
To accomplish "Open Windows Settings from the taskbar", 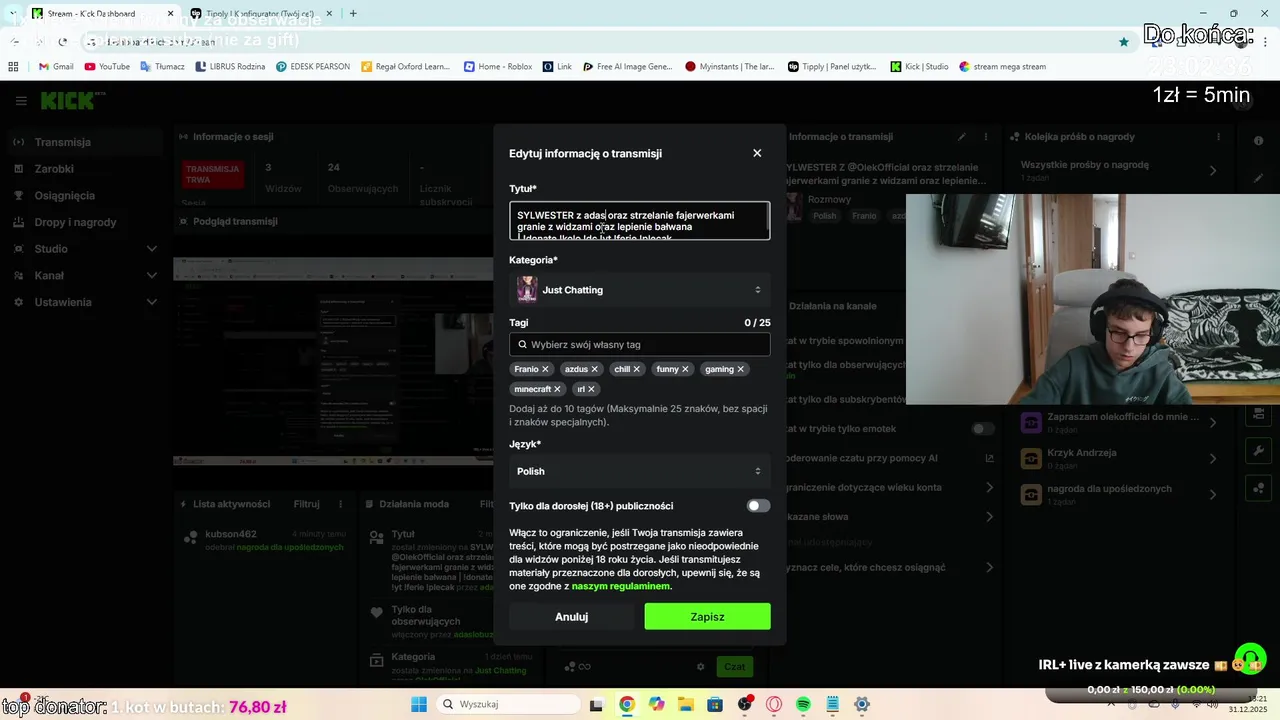I will 862,704.
